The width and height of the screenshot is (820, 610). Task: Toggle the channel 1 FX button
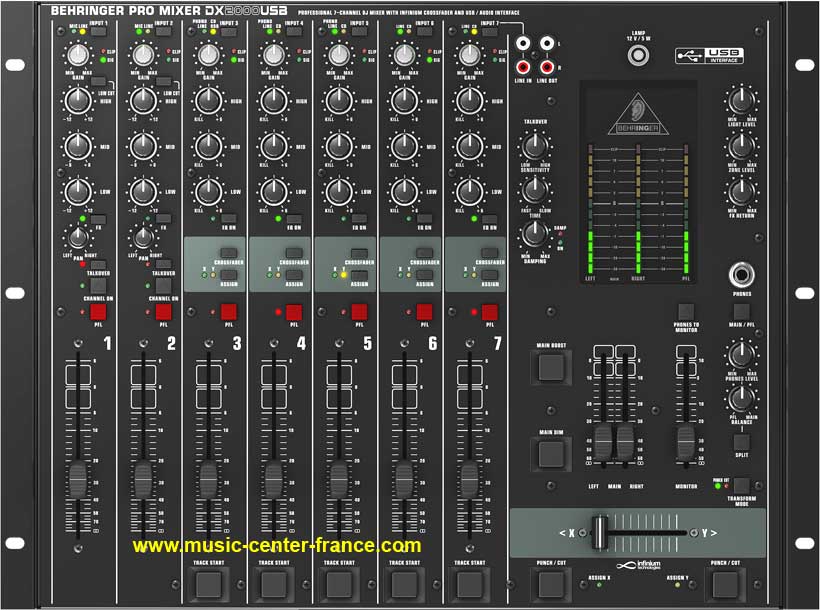coord(98,219)
